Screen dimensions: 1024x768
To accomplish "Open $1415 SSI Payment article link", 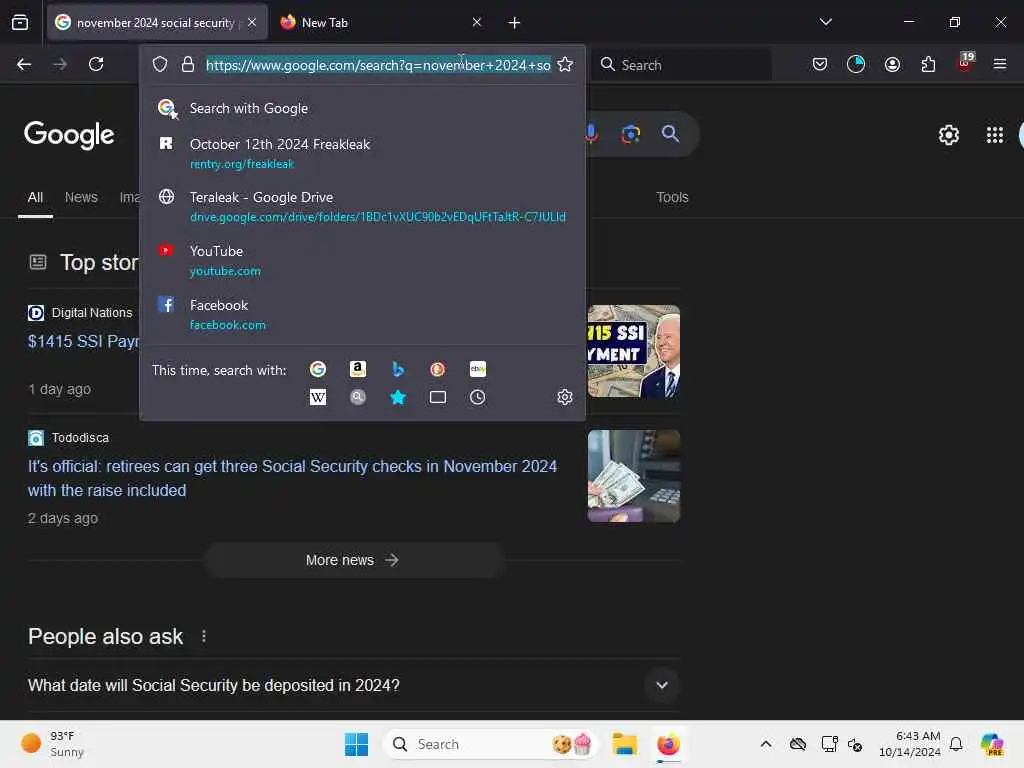I will tap(83, 341).
